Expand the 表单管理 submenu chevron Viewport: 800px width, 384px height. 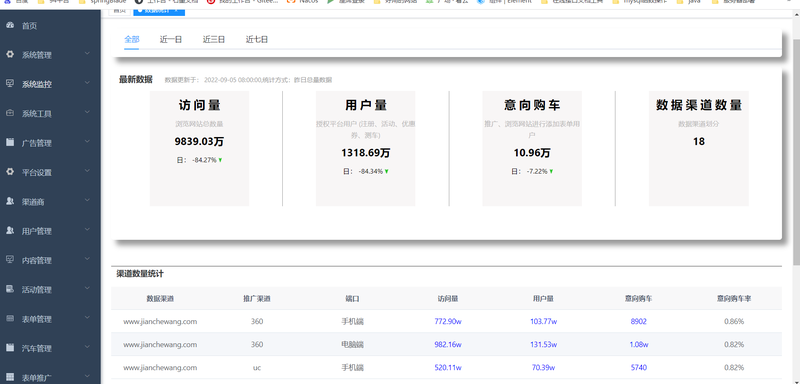pyautogui.click(x=87, y=317)
